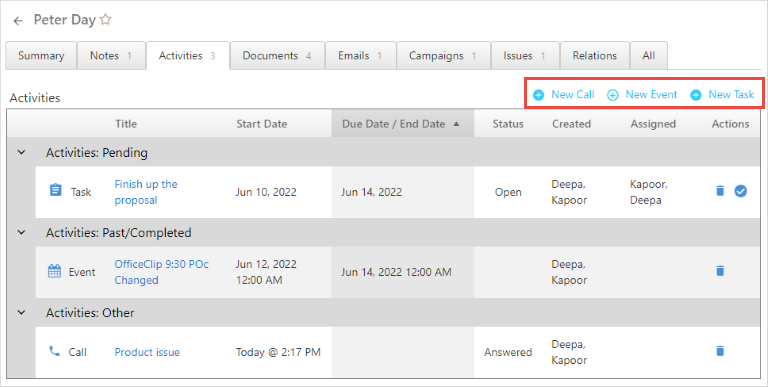Viewport: 768px width, 387px height.
Task: Click the Call phone icon
Action: [x=54, y=351]
